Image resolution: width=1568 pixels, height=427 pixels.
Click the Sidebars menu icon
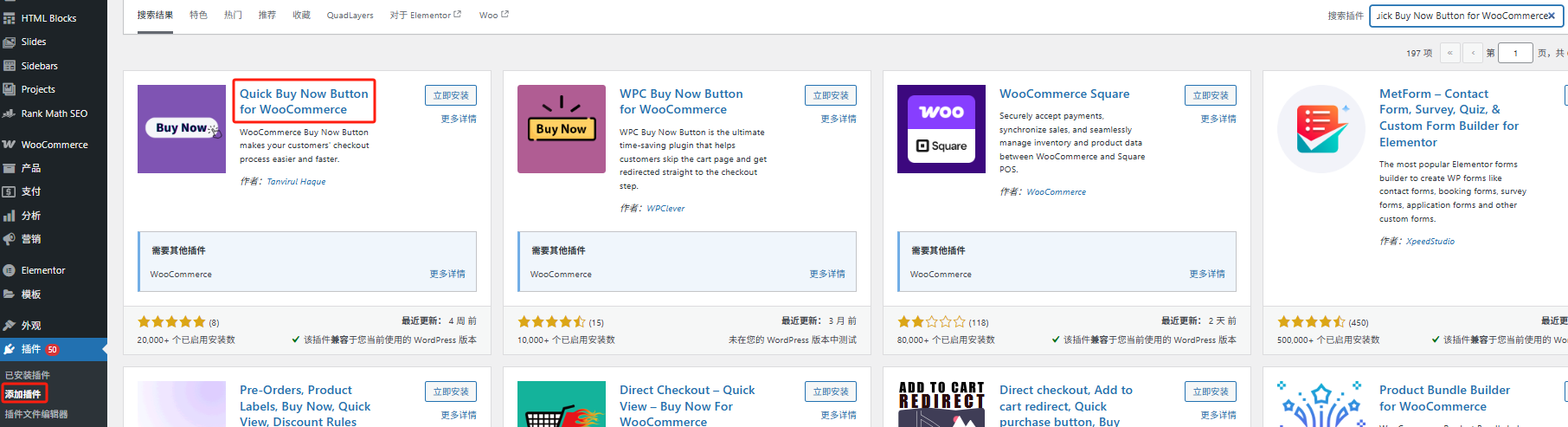click(10, 66)
